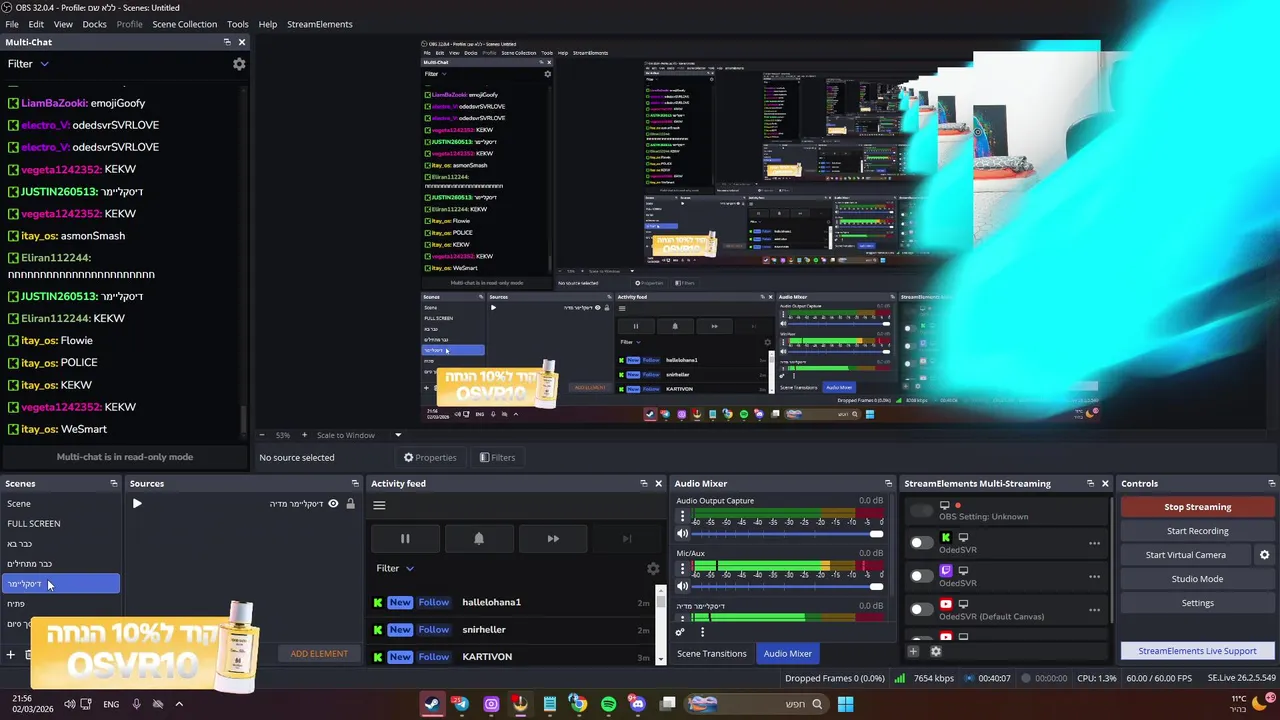Viewport: 1280px width, 720px height.
Task: Zoom in the preview with plus button
Action: click(x=305, y=435)
